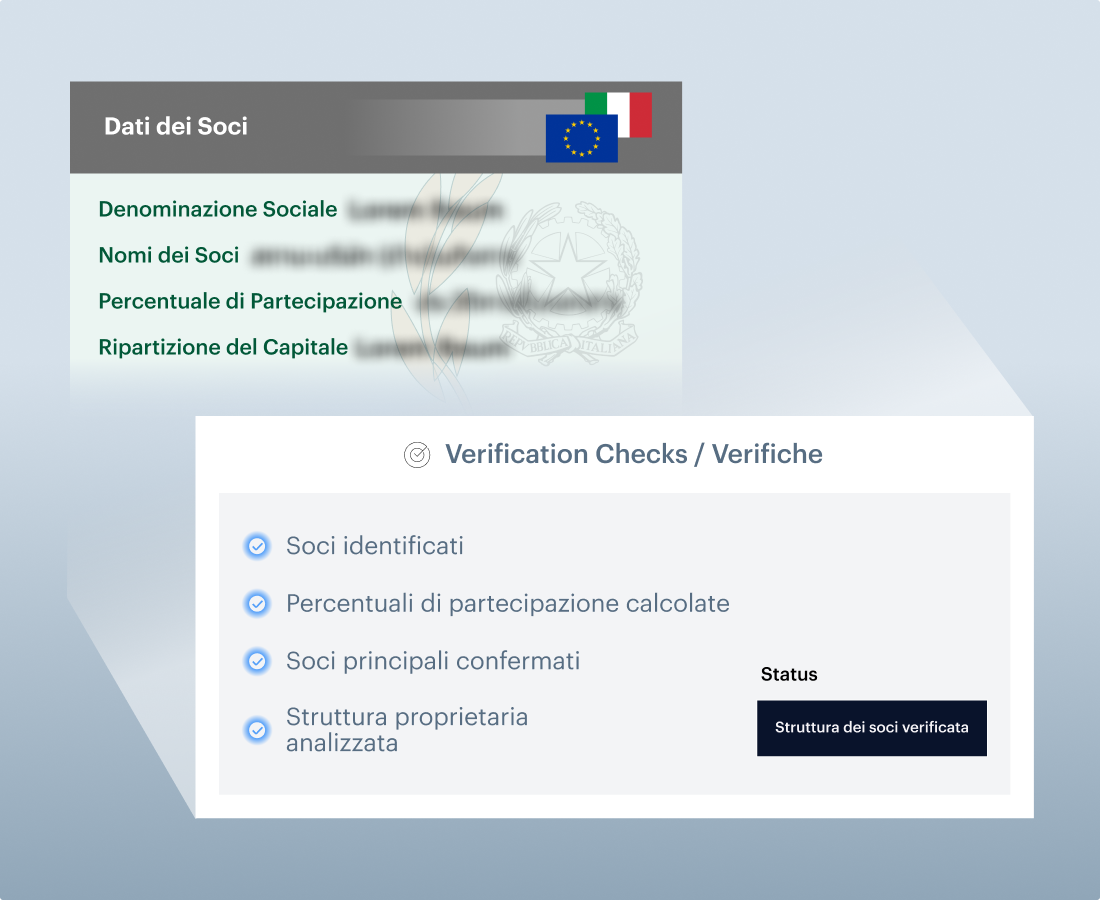The image size is (1100, 900).
Task: Select the Dati dei Soci header title
Action: 176,127
